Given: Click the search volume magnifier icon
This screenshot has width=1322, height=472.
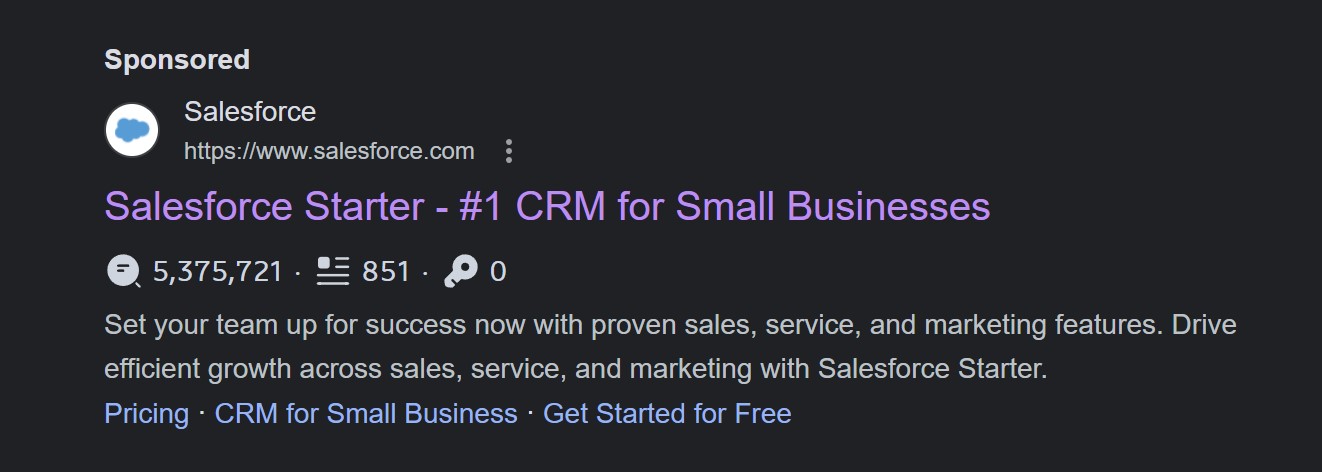Looking at the screenshot, I should [122, 271].
